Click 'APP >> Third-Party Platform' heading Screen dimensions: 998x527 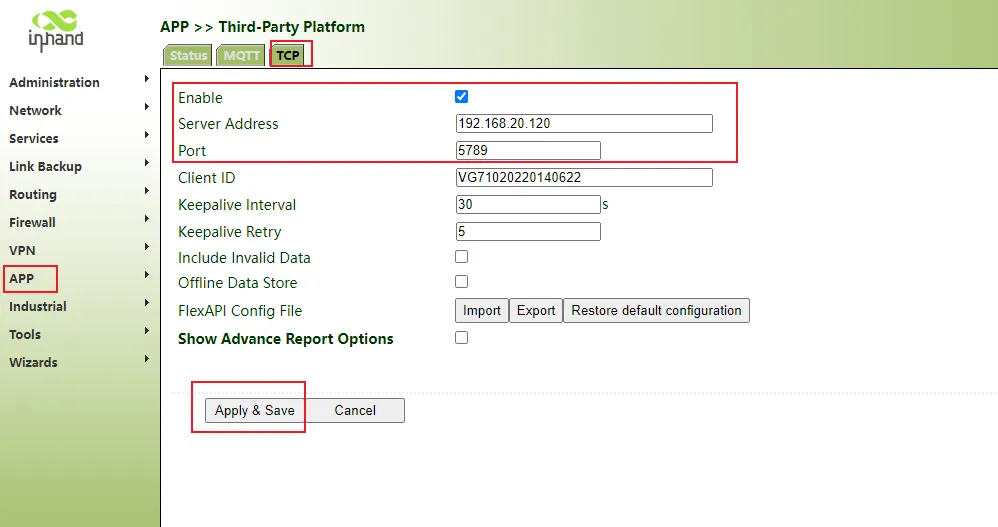point(262,27)
